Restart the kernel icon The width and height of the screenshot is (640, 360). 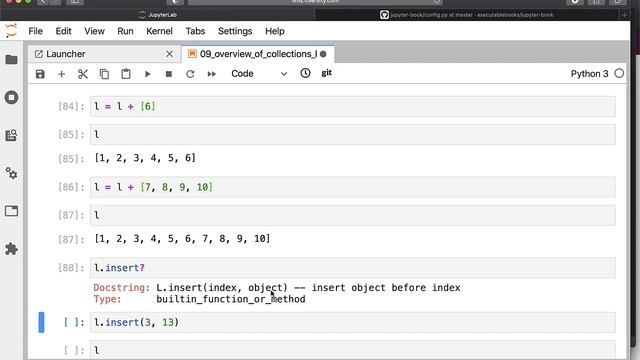pos(190,74)
